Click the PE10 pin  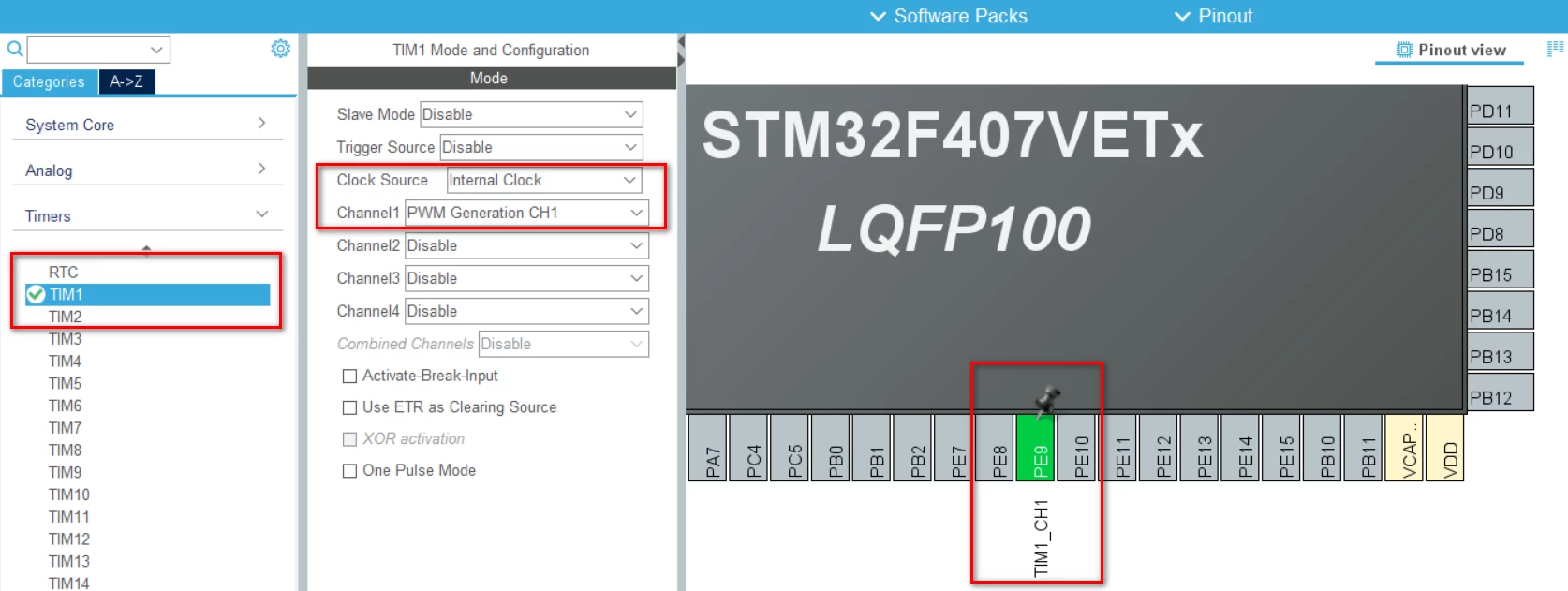pyautogui.click(x=1077, y=448)
